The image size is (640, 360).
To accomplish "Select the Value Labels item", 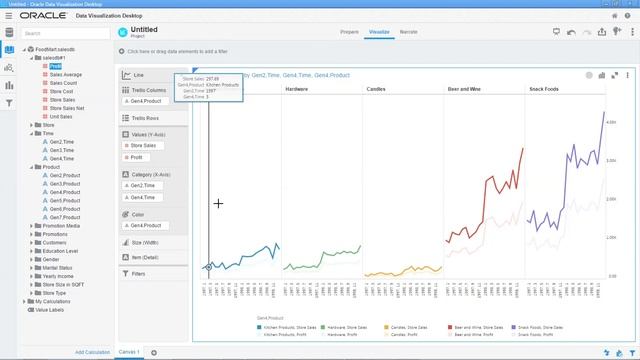I will coord(49,310).
